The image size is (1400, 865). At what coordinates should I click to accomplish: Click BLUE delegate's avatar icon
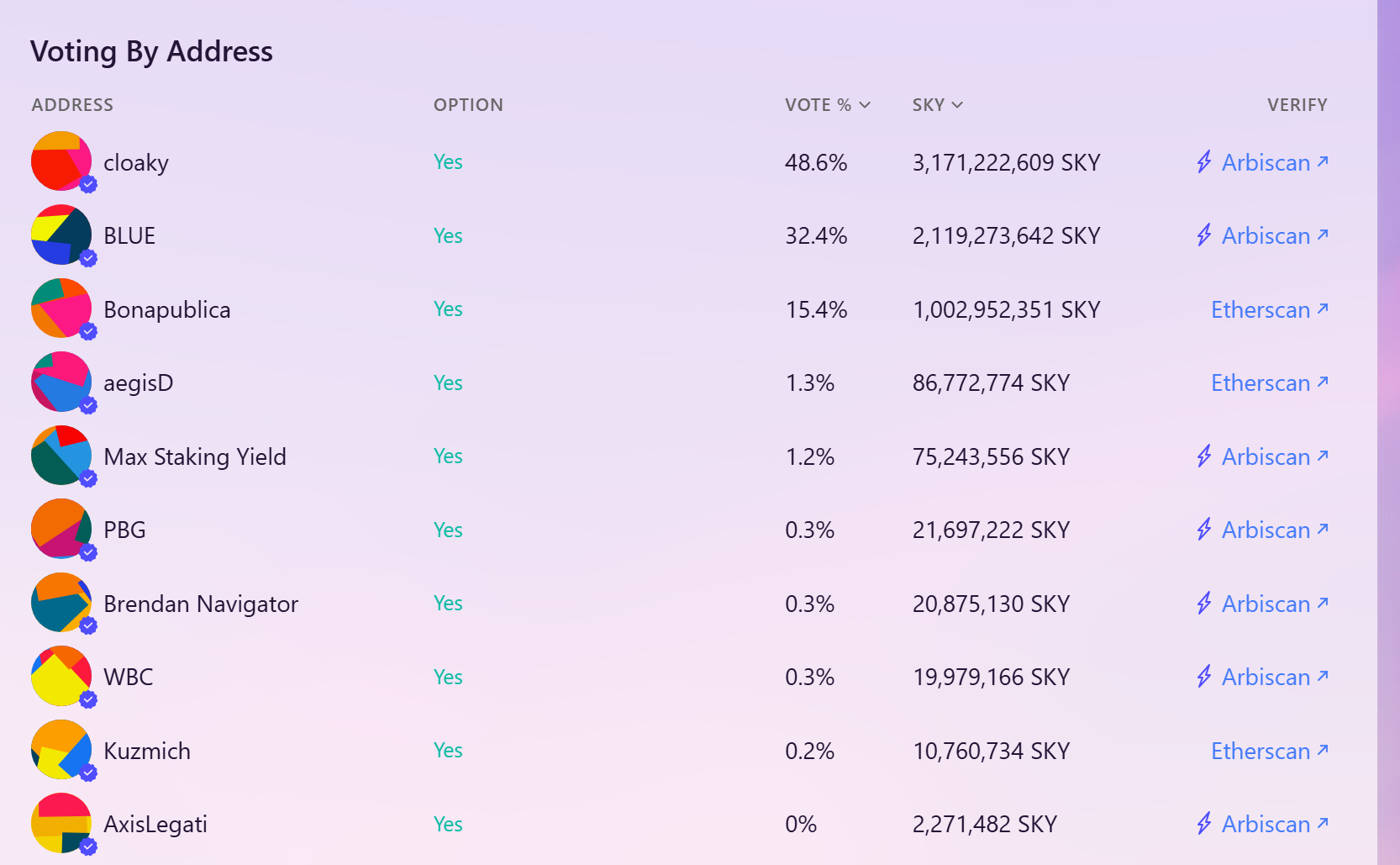pos(61,235)
